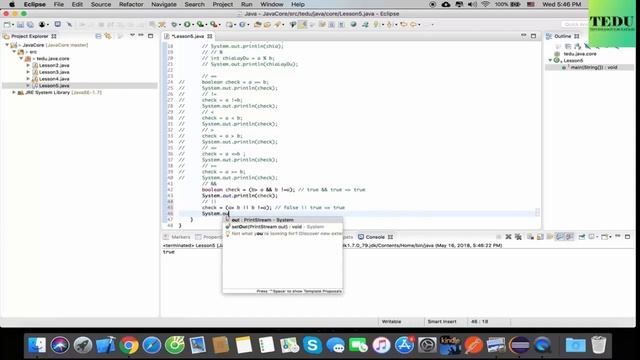Click the Debug bug icon in the toolbar
The image size is (640, 360).
coord(174,24)
